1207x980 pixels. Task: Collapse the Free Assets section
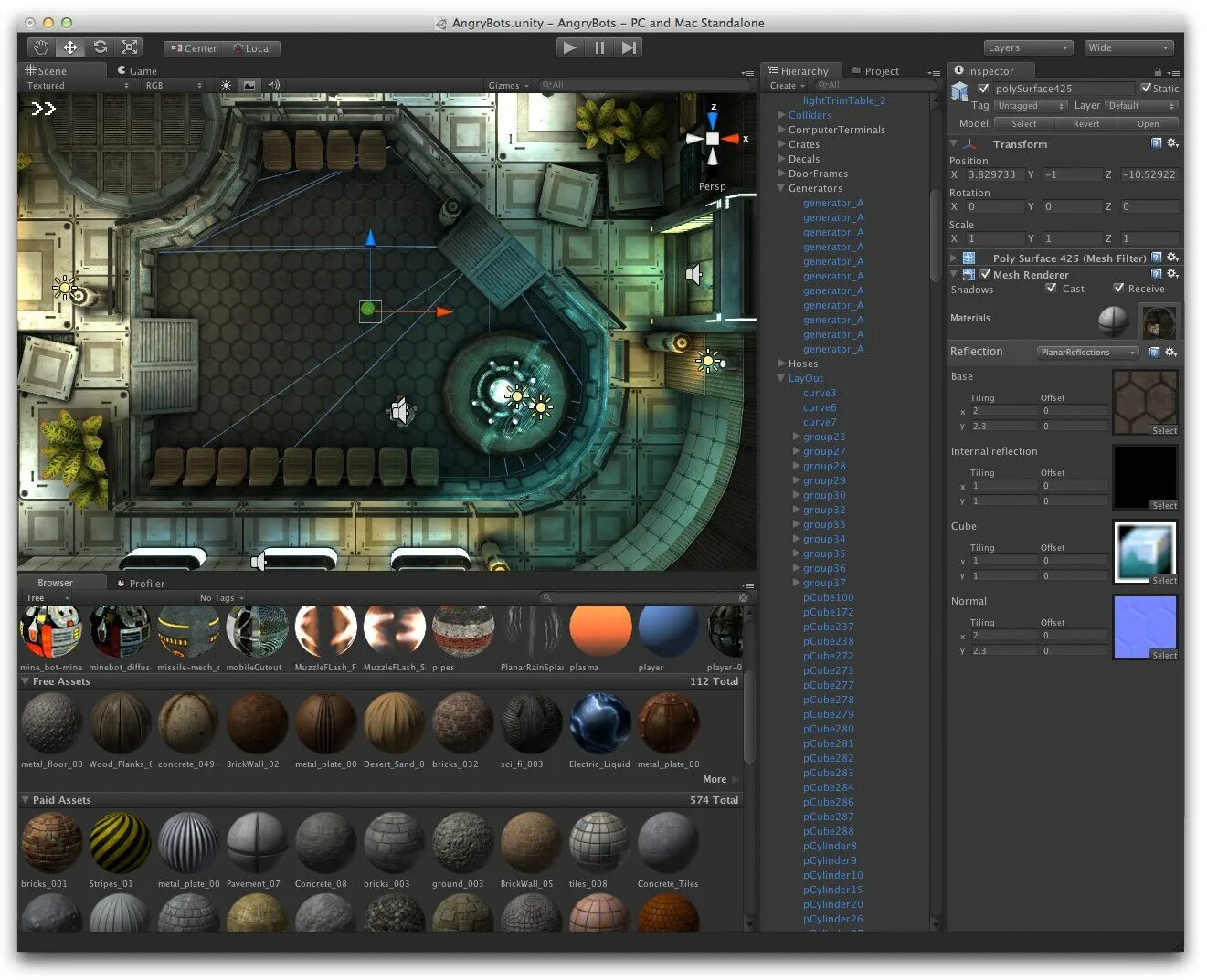pyautogui.click(x=25, y=681)
